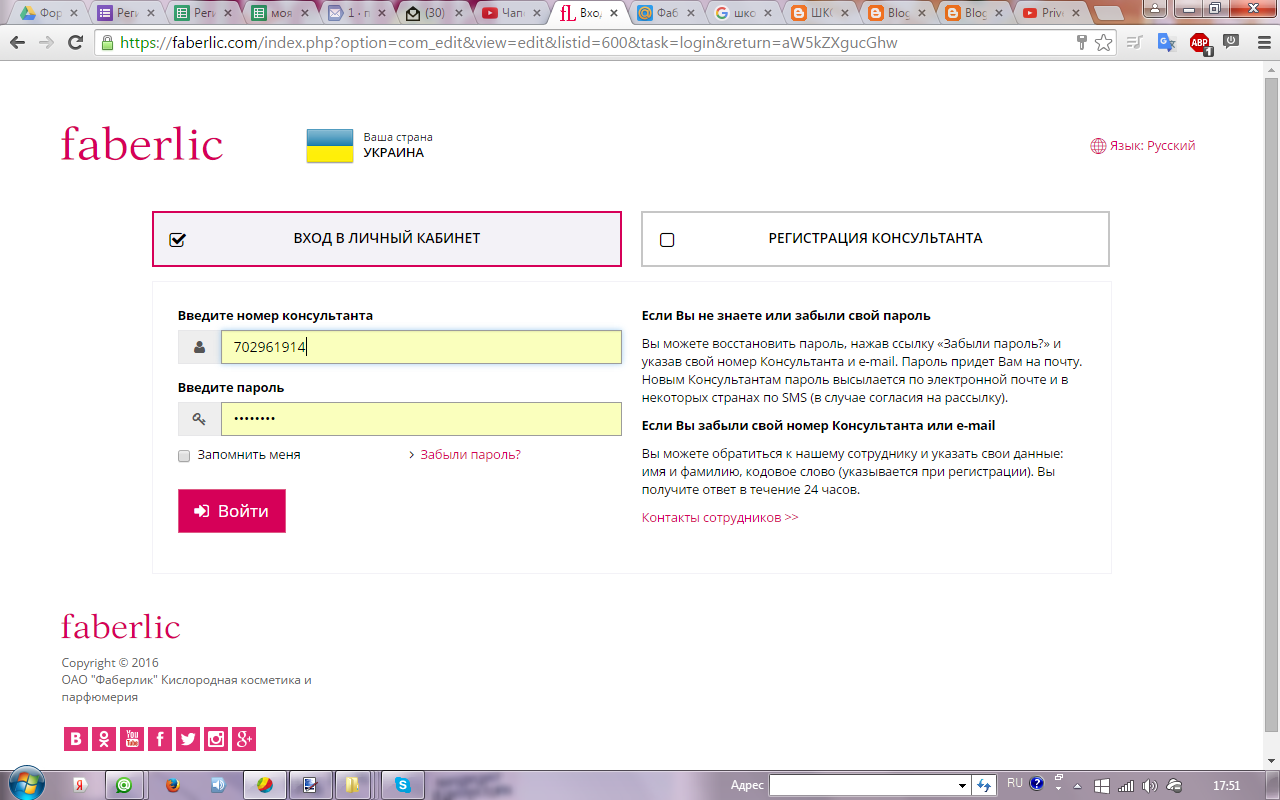Expand the taskbar Адрес dropdown arrow
Screen dimensions: 1280x800
pos(963,785)
